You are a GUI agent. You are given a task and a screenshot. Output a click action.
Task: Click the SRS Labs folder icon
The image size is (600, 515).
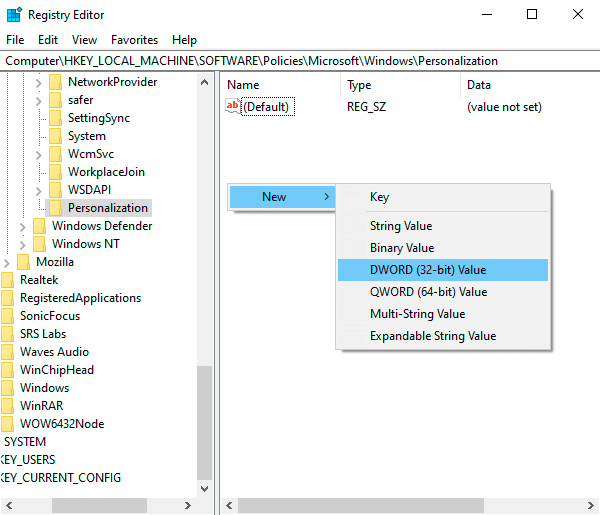click(7, 334)
